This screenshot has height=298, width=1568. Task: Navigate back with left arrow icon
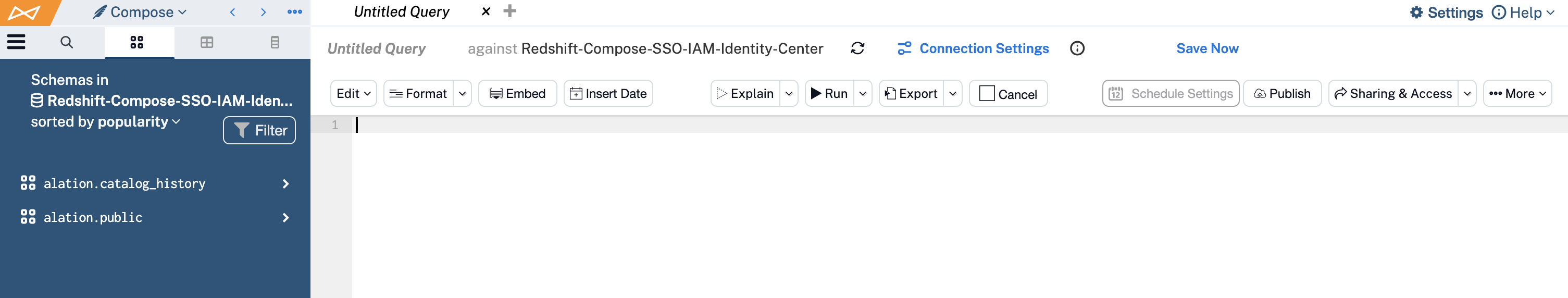232,12
